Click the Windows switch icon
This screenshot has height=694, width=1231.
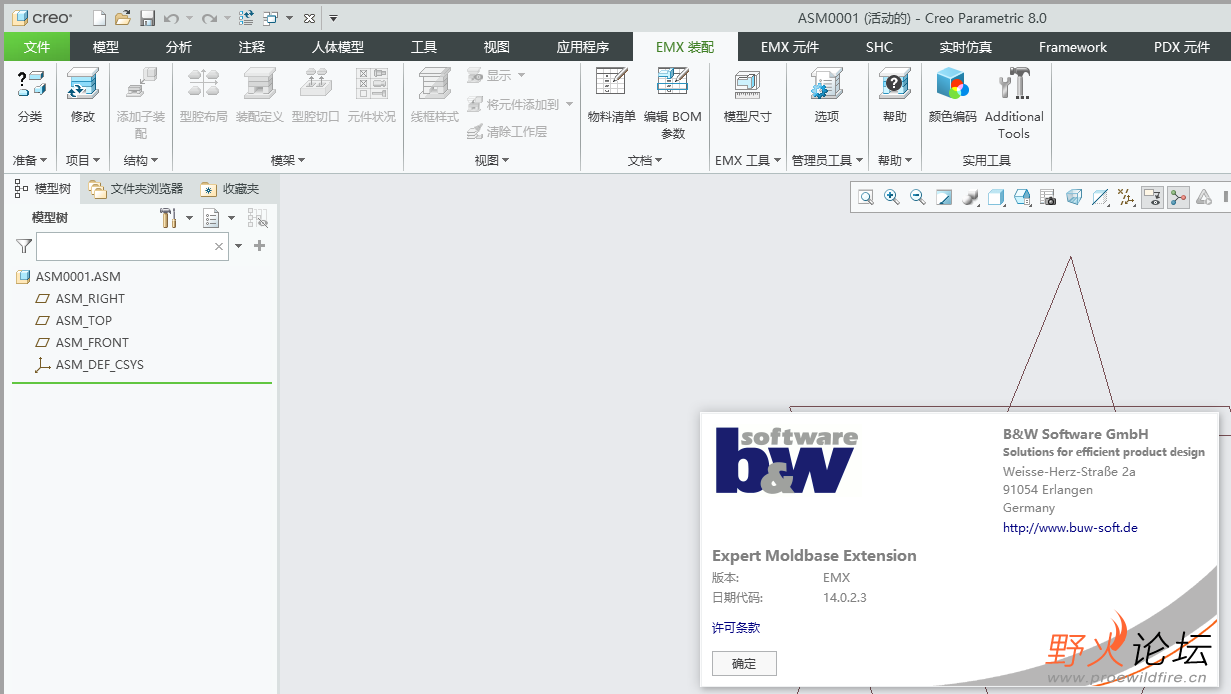click(x=271, y=18)
